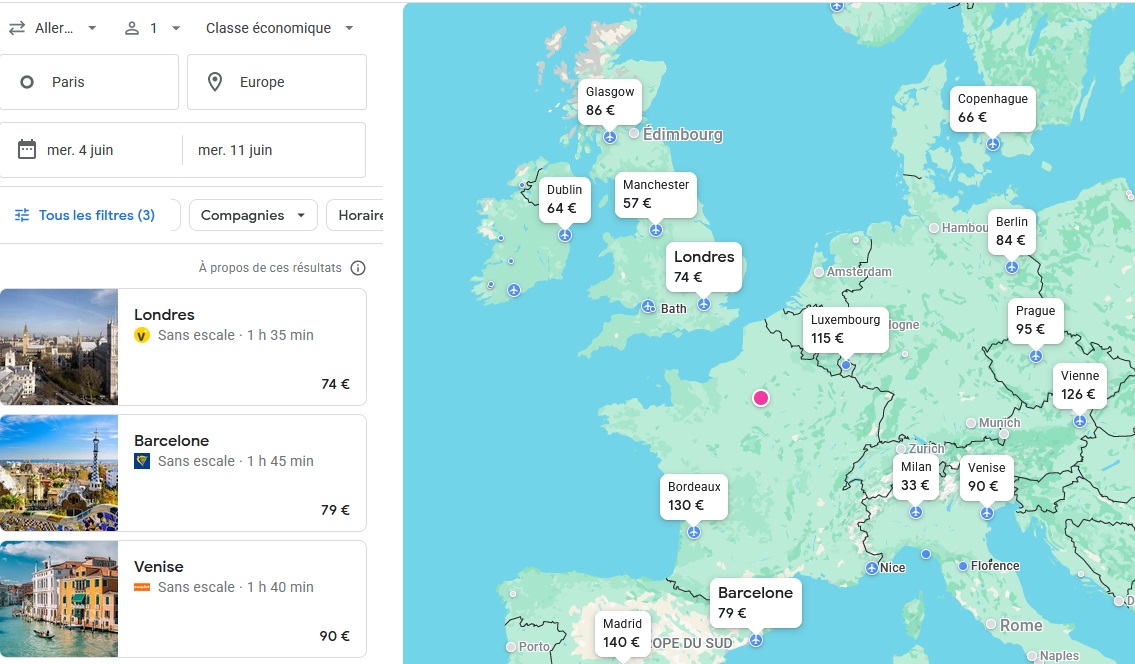Screen dimensions: 1135x664
Task: Click the airport pin under Copenhague label
Action: pyautogui.click(x=993, y=144)
